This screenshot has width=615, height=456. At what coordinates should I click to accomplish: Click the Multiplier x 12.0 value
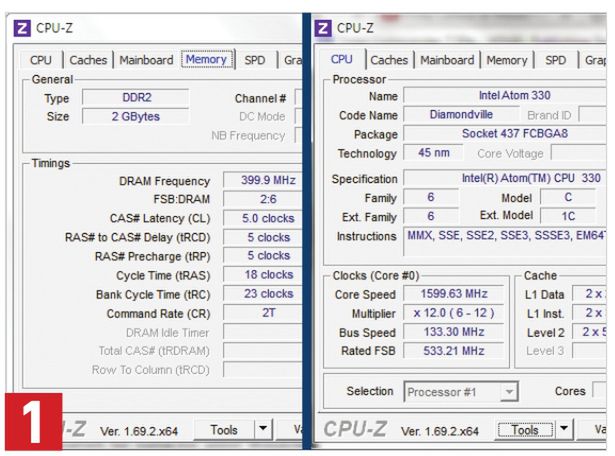pyautogui.click(x=454, y=313)
